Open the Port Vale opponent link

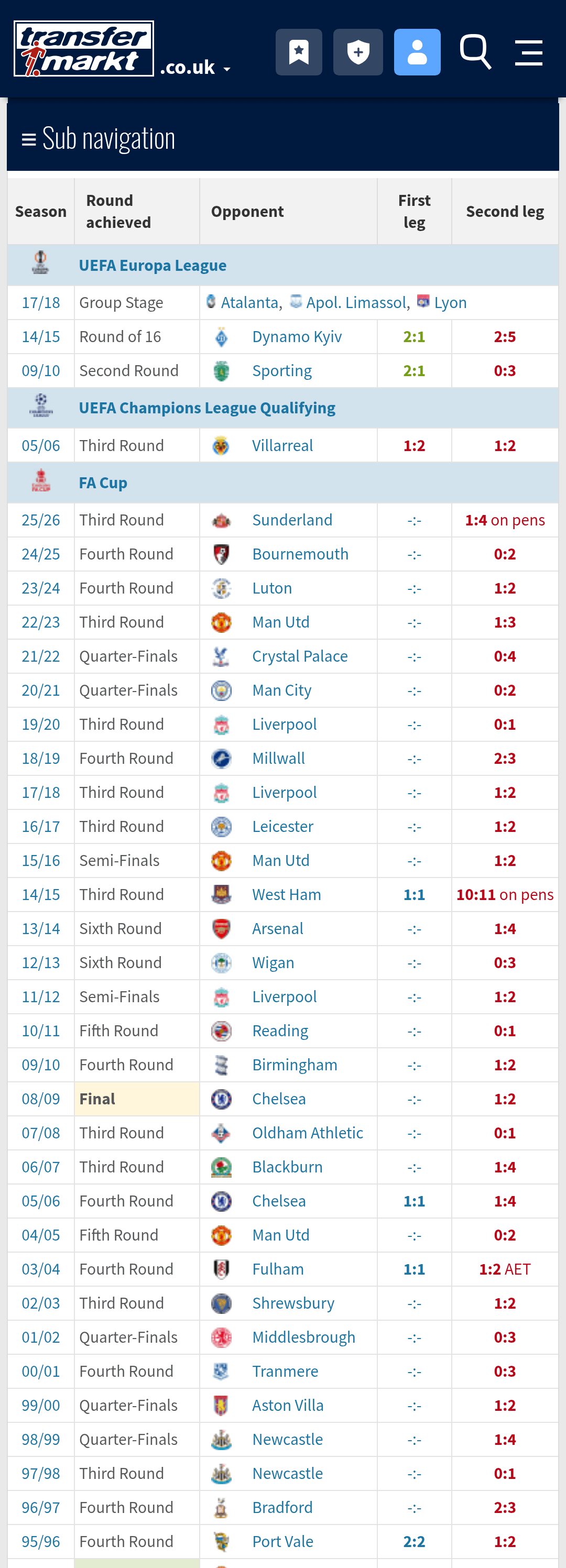tap(282, 1541)
